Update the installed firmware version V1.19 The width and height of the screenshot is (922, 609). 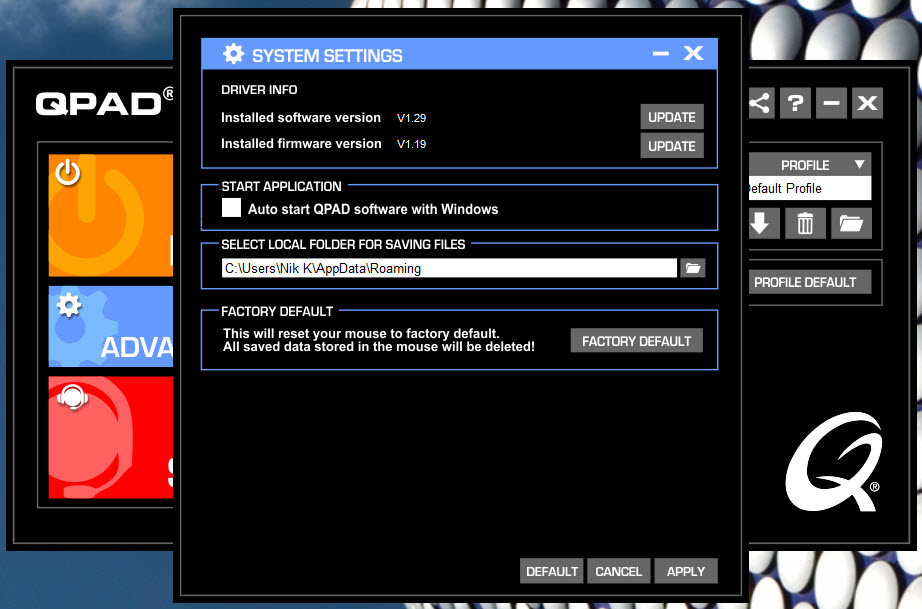(x=672, y=146)
